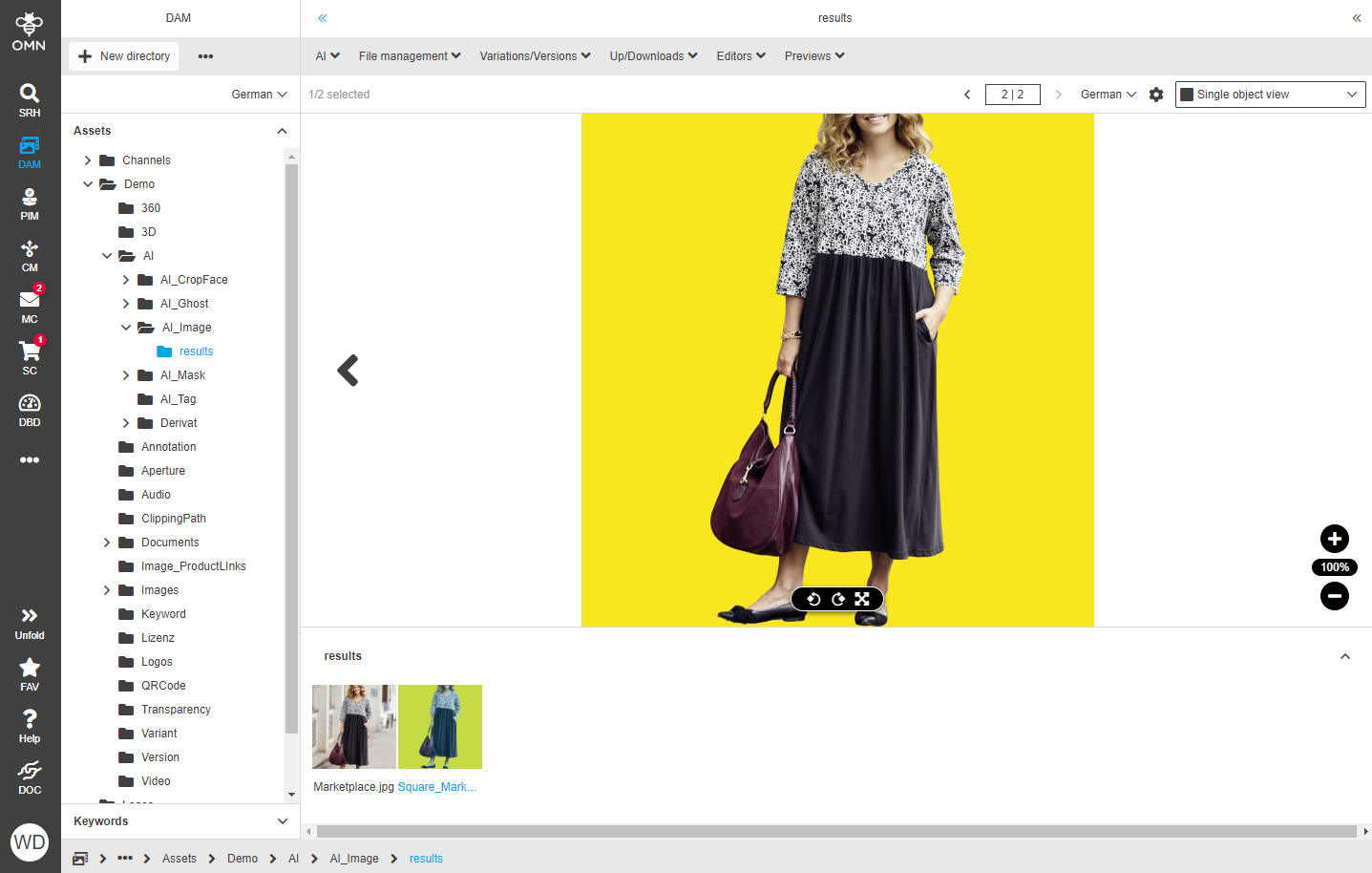Open the DOC documentation section
The image size is (1372, 873).
tap(30, 776)
